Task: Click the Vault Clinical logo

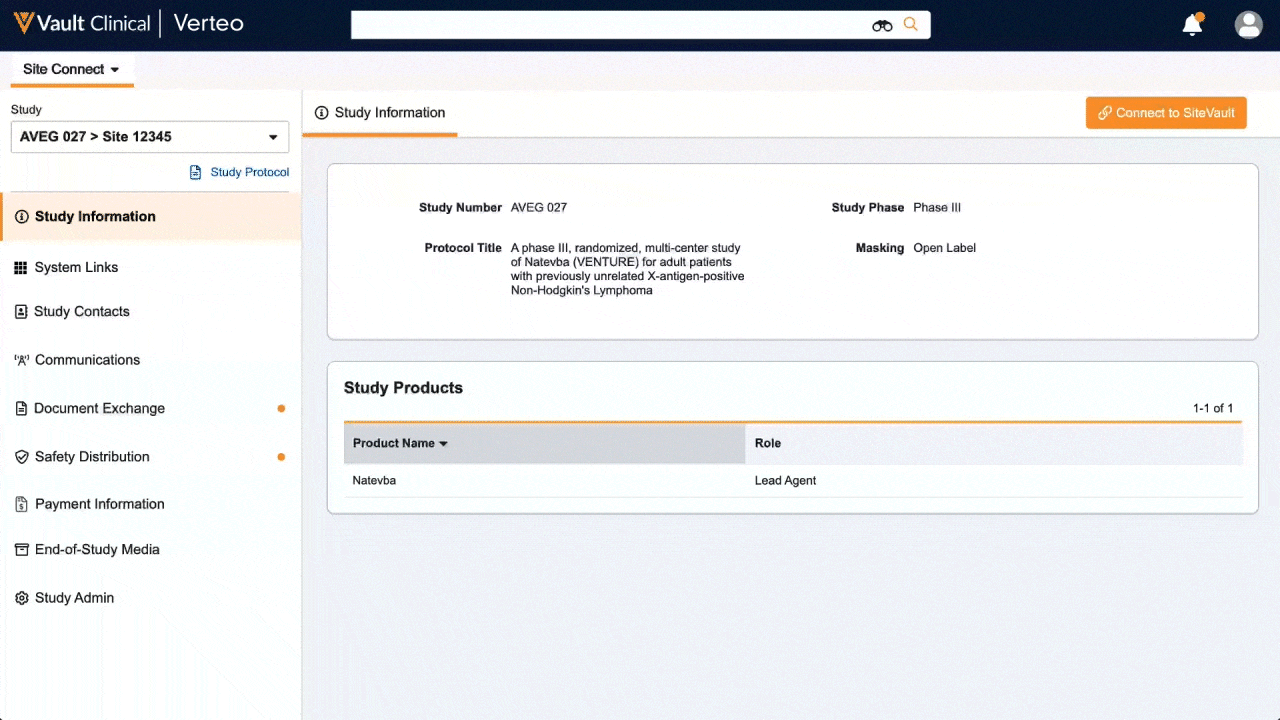Action: pos(82,23)
